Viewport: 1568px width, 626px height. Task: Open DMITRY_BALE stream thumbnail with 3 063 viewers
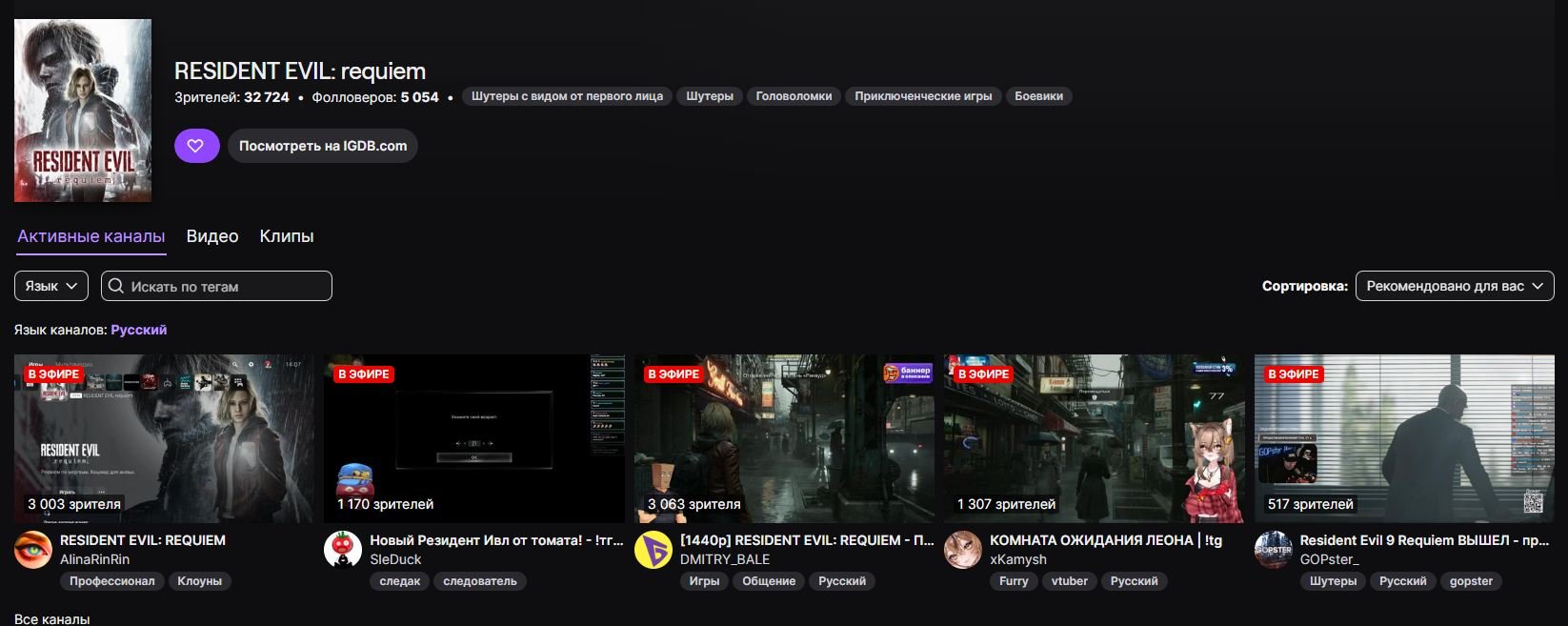coord(784,438)
